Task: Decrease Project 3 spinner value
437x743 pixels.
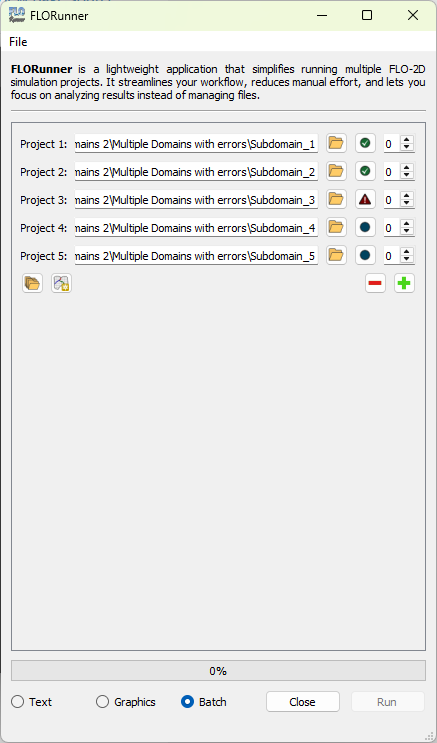Action: [406, 204]
